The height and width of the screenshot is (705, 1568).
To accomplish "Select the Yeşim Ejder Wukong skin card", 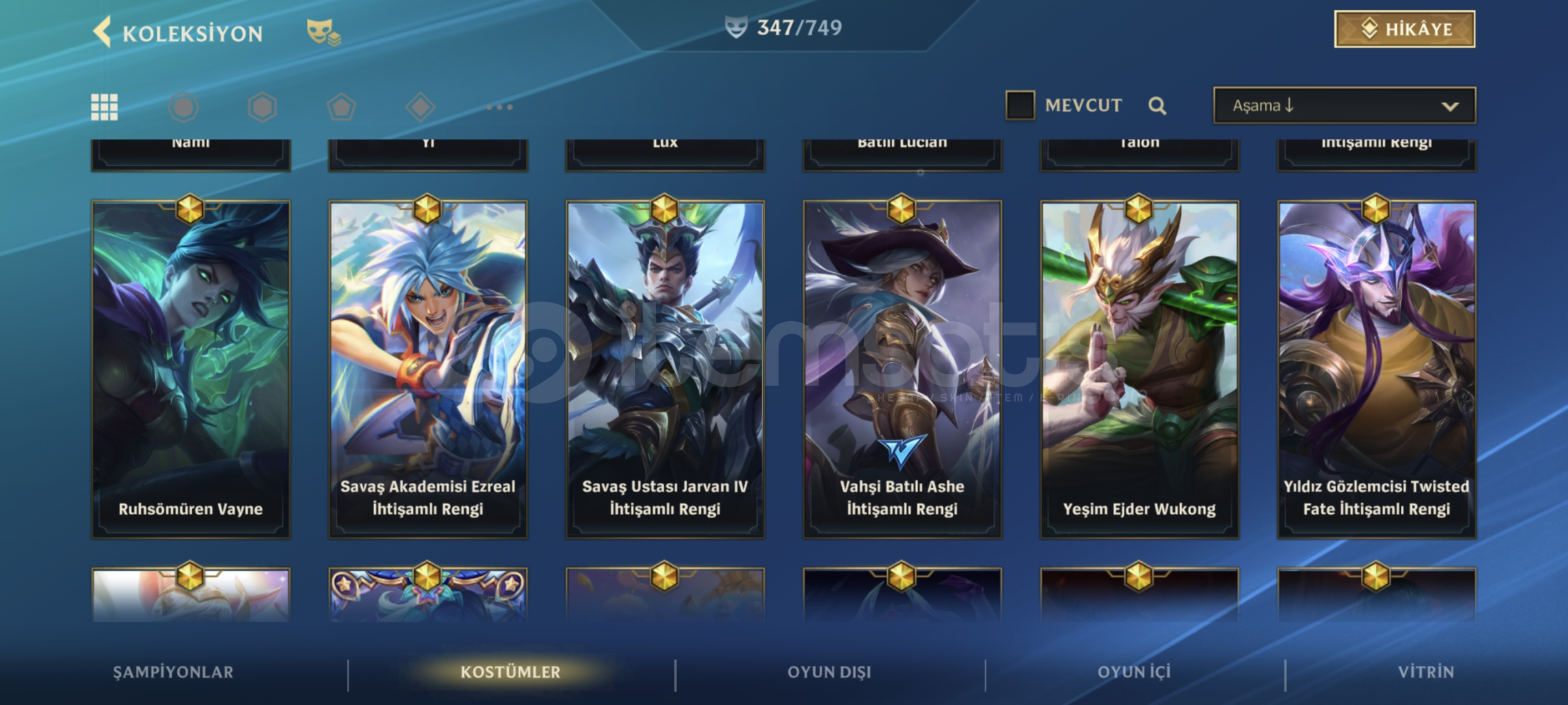I will tap(1140, 369).
